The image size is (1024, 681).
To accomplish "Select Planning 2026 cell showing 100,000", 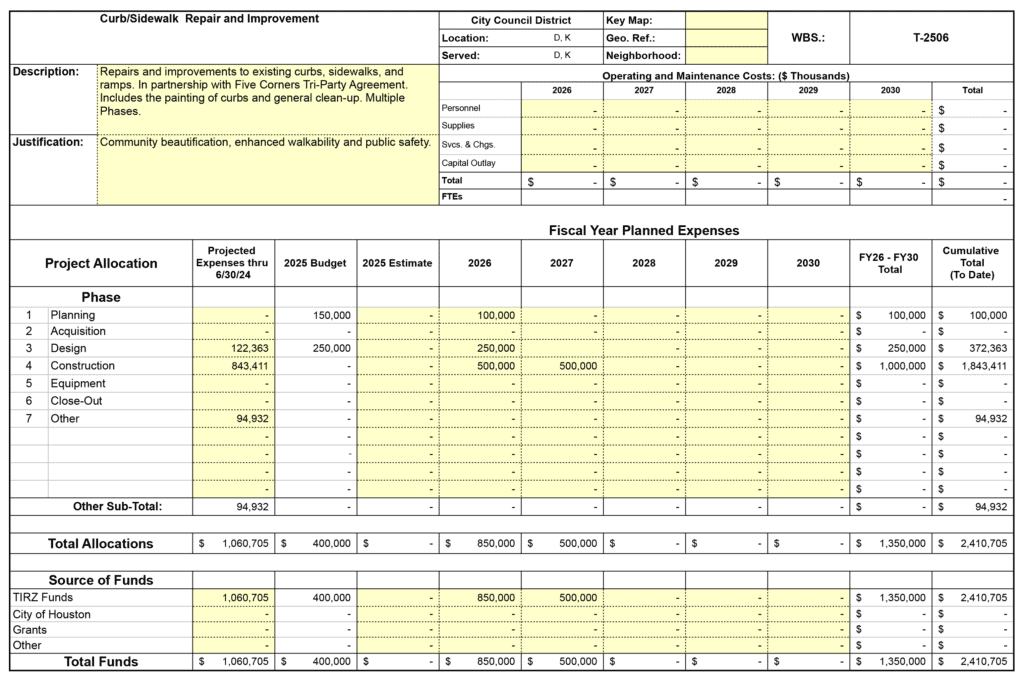I will (x=480, y=315).
